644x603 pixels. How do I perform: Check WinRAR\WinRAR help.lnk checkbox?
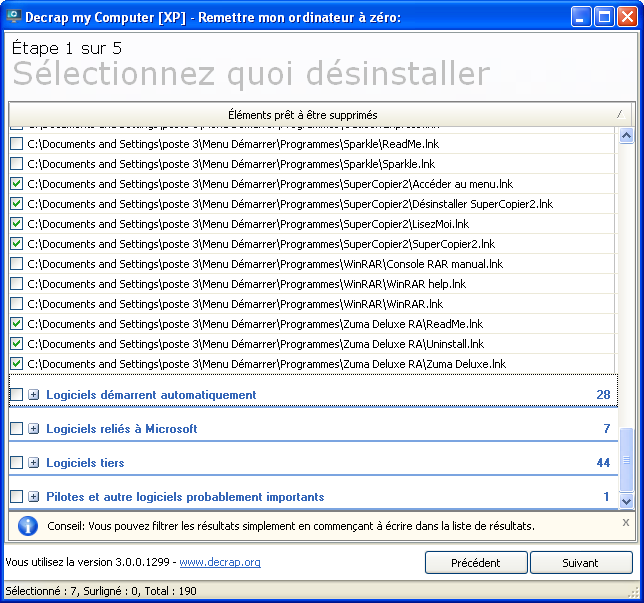point(16,284)
